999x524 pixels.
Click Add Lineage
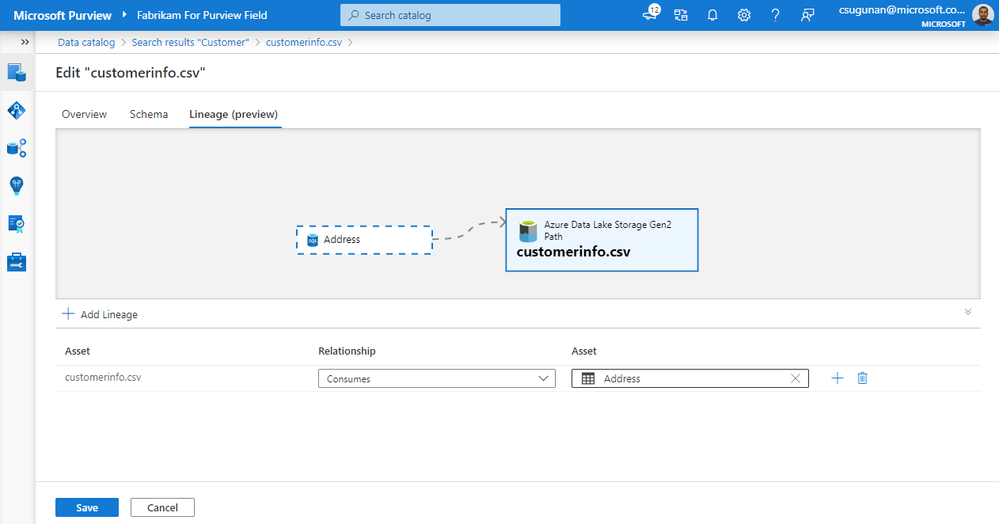(x=100, y=314)
